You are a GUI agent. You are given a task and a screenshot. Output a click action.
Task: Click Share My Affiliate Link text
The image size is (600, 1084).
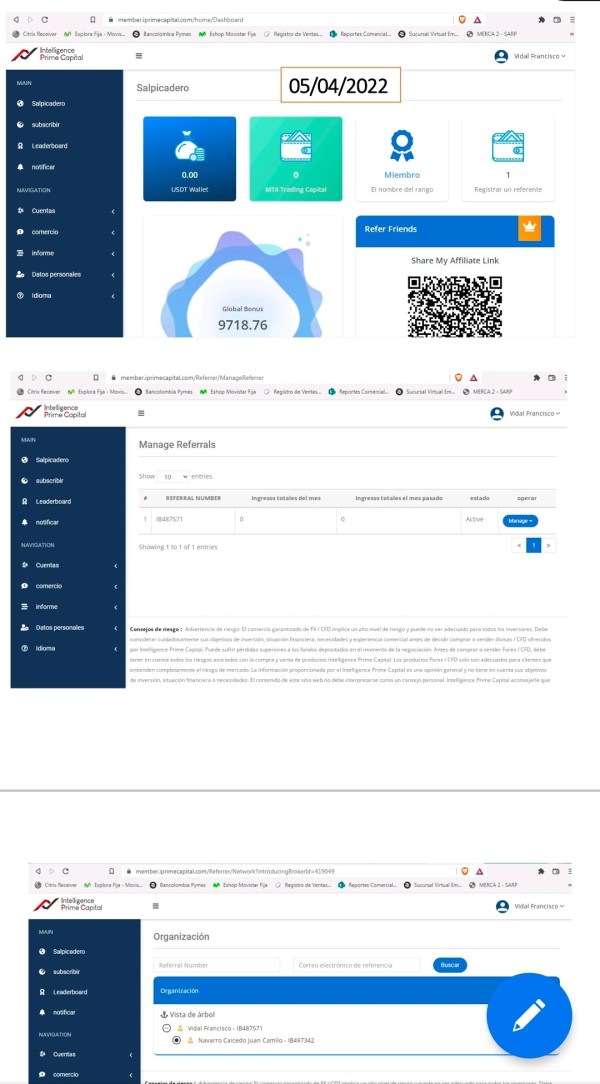coord(455,261)
